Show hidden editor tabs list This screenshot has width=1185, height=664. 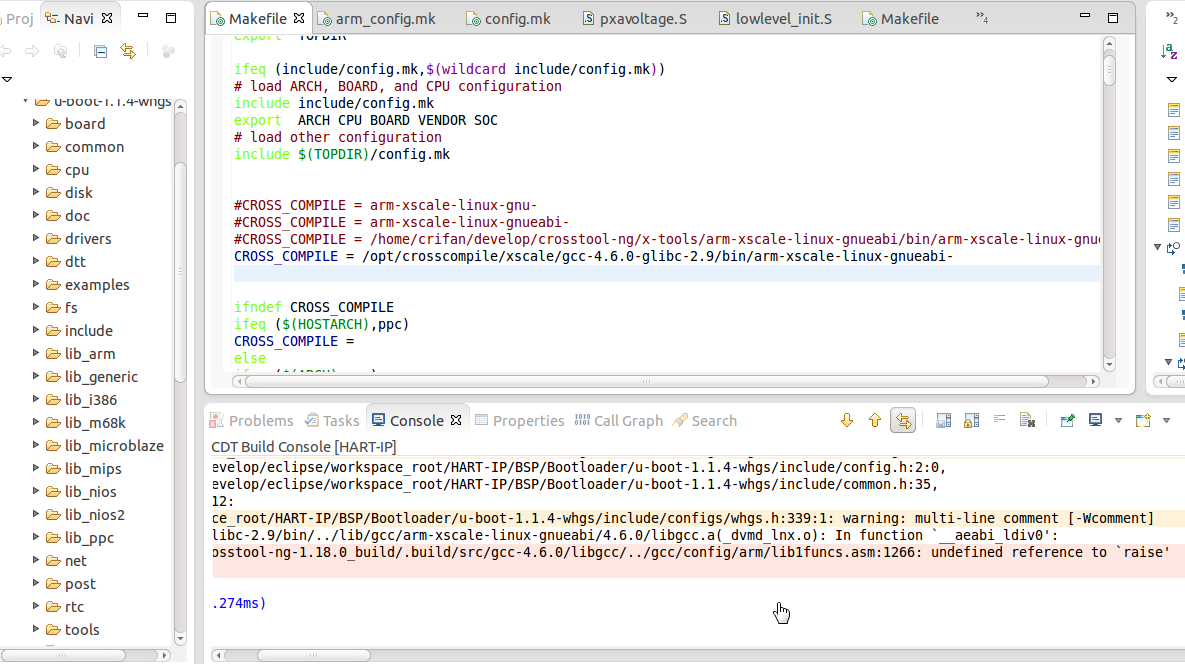coord(982,19)
